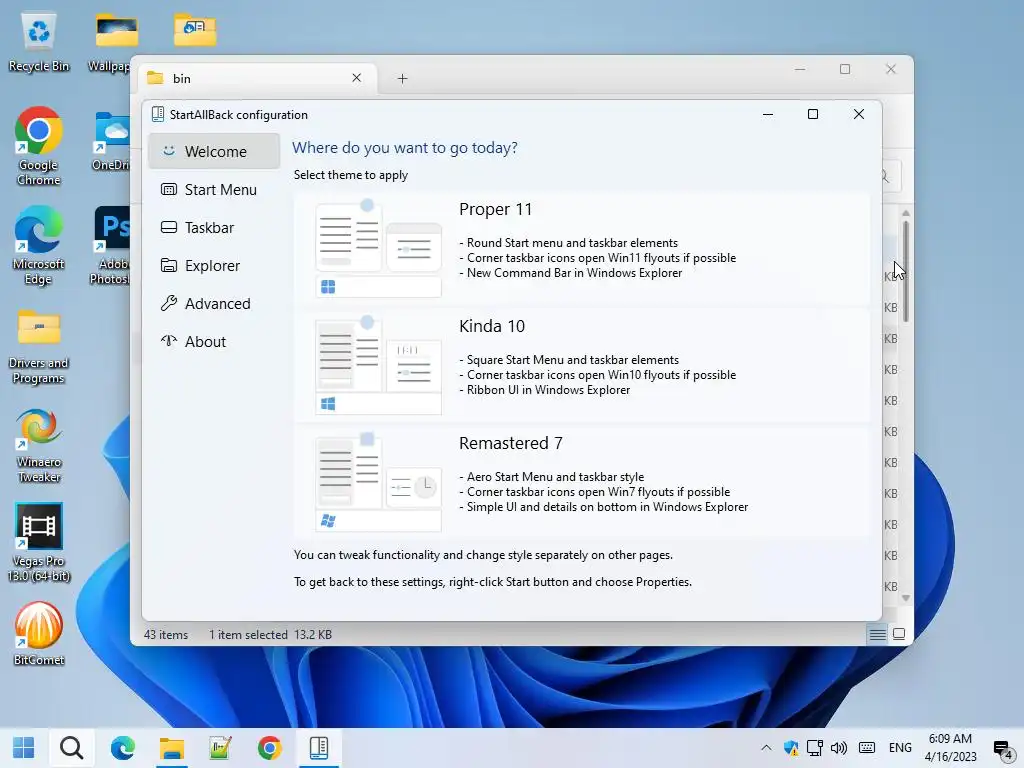Select the Google Chrome desktop shortcut
Screen dimensions: 1024x768
(x=39, y=146)
